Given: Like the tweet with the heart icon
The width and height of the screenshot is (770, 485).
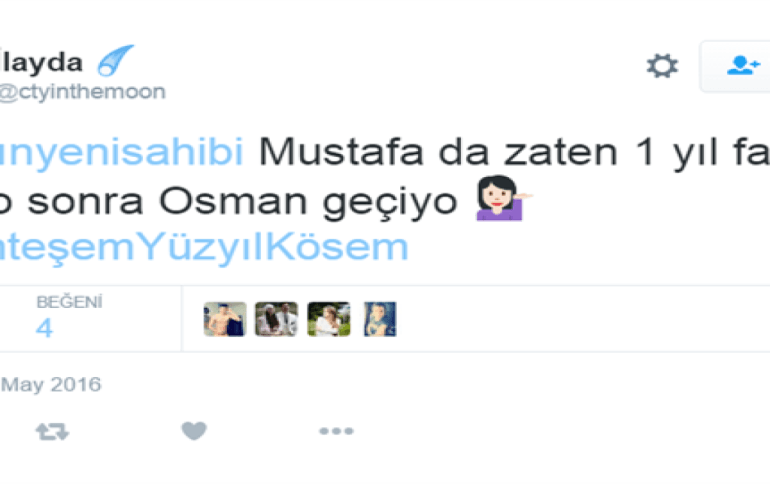Looking at the screenshot, I should point(194,431).
